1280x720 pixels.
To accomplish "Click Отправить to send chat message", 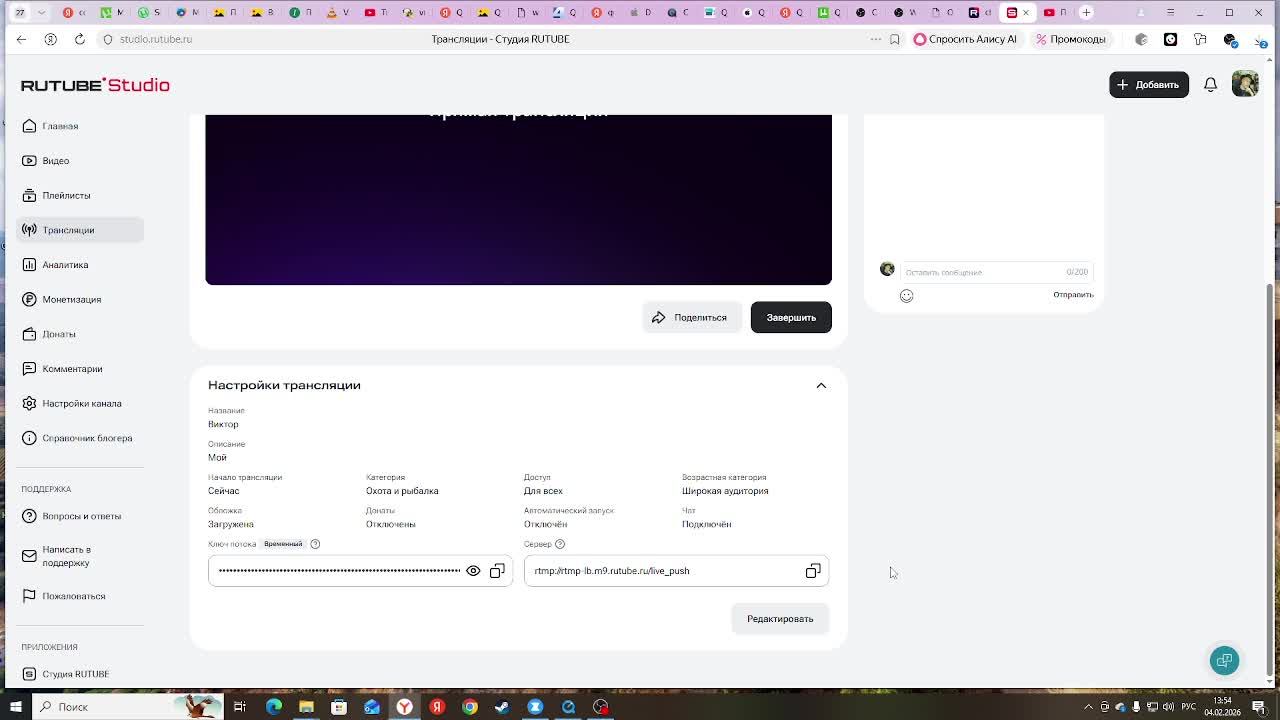I will point(1073,295).
